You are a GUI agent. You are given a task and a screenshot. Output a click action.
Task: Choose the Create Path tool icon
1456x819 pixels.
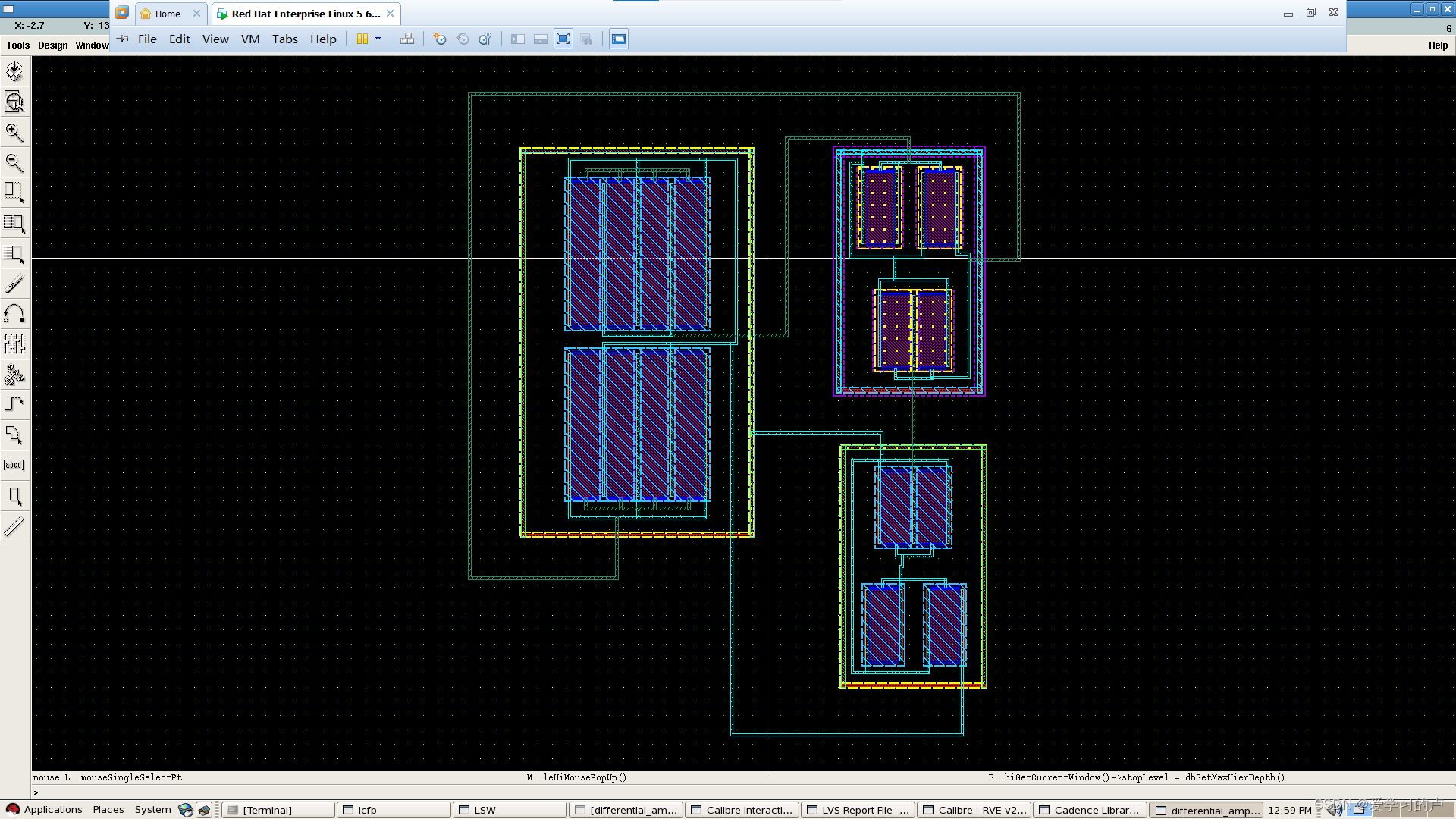click(14, 404)
